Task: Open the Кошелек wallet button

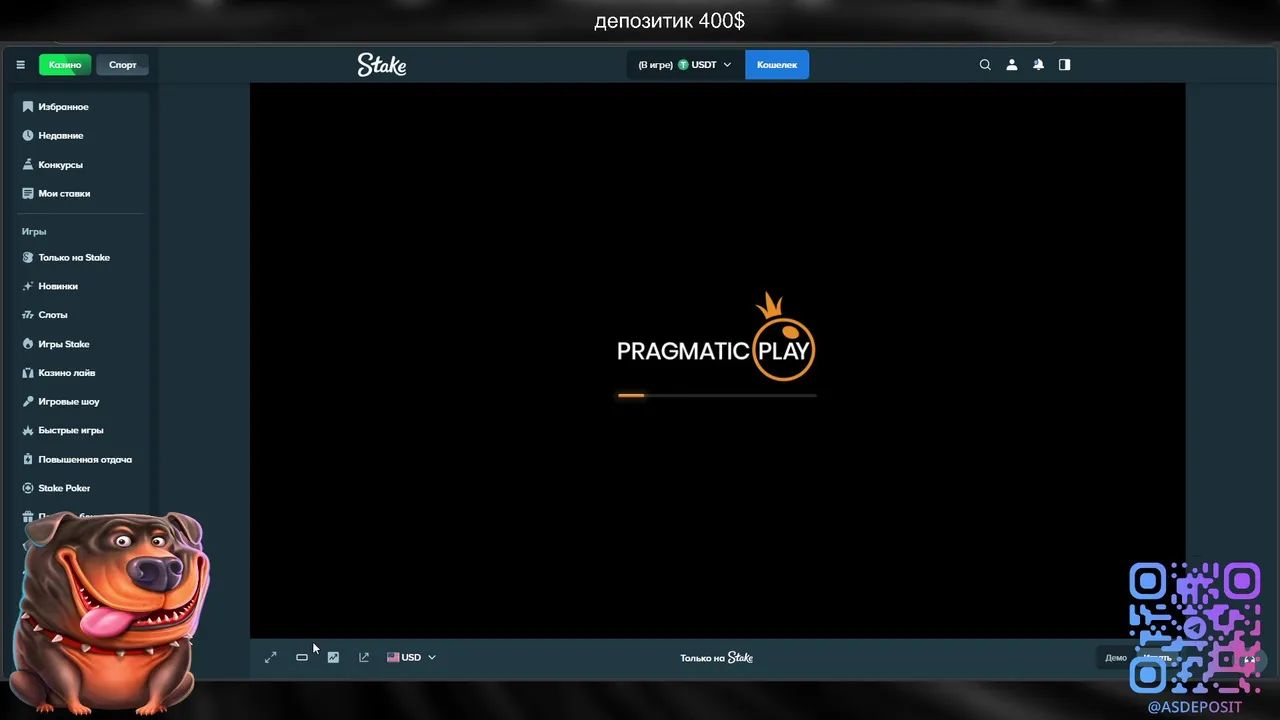Action: pos(777,65)
